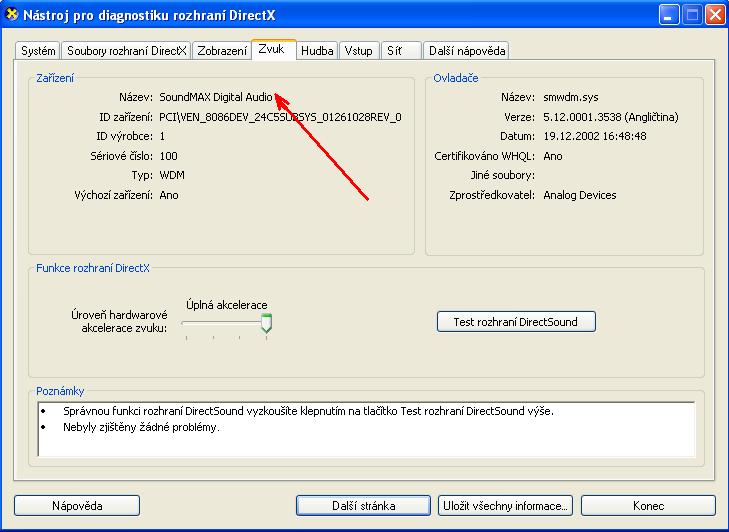Image resolution: width=729 pixels, height=532 pixels.
Task: Open the Soubory rozhraní DirectX tab
Action: tap(127, 51)
